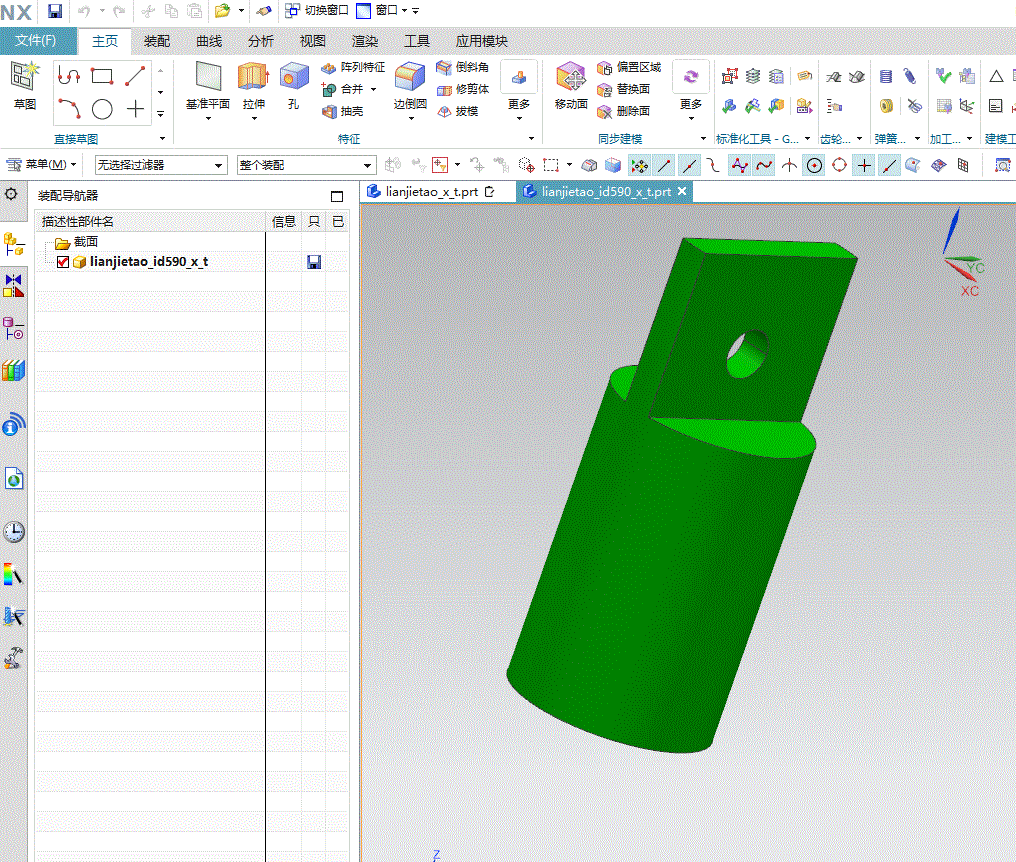Click the Open folder icon
Viewport: 1016px width, 862px height.
pyautogui.click(x=222, y=11)
